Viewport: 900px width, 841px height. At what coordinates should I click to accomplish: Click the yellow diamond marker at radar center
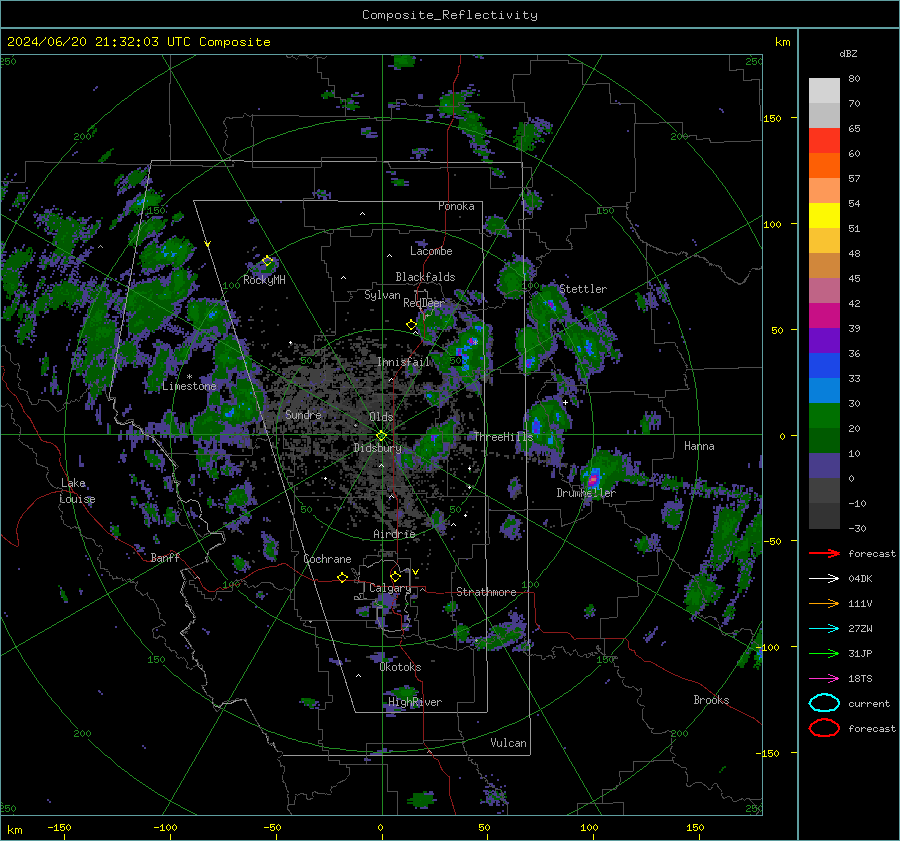[382, 435]
